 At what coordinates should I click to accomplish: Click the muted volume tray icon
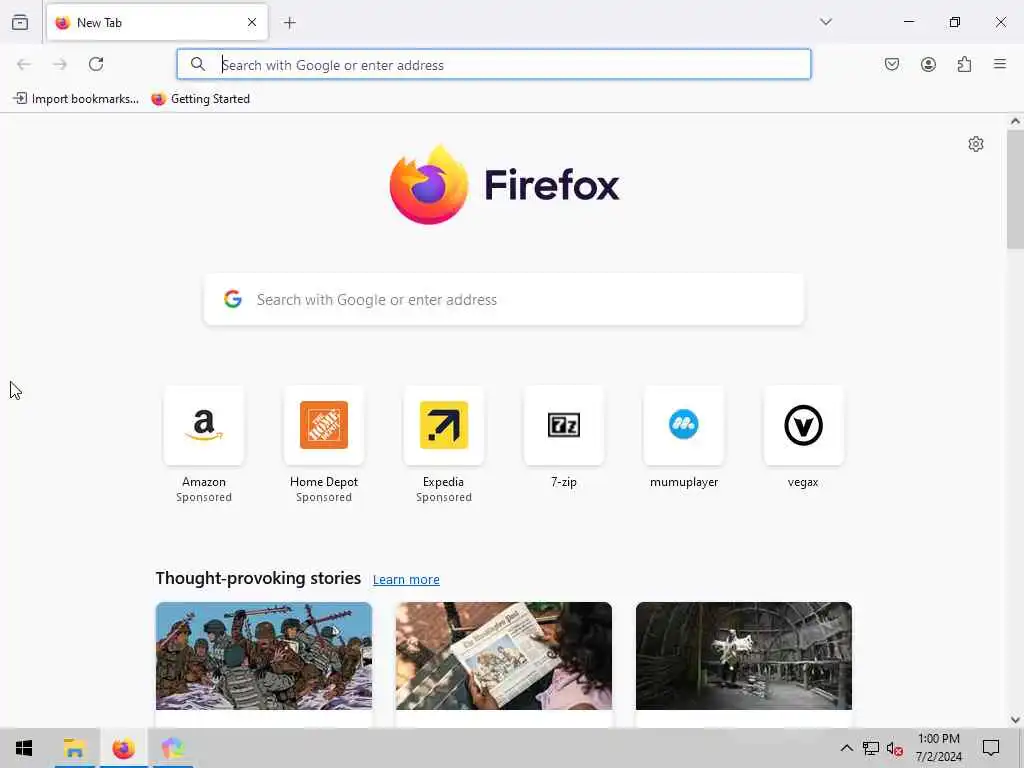click(895, 748)
